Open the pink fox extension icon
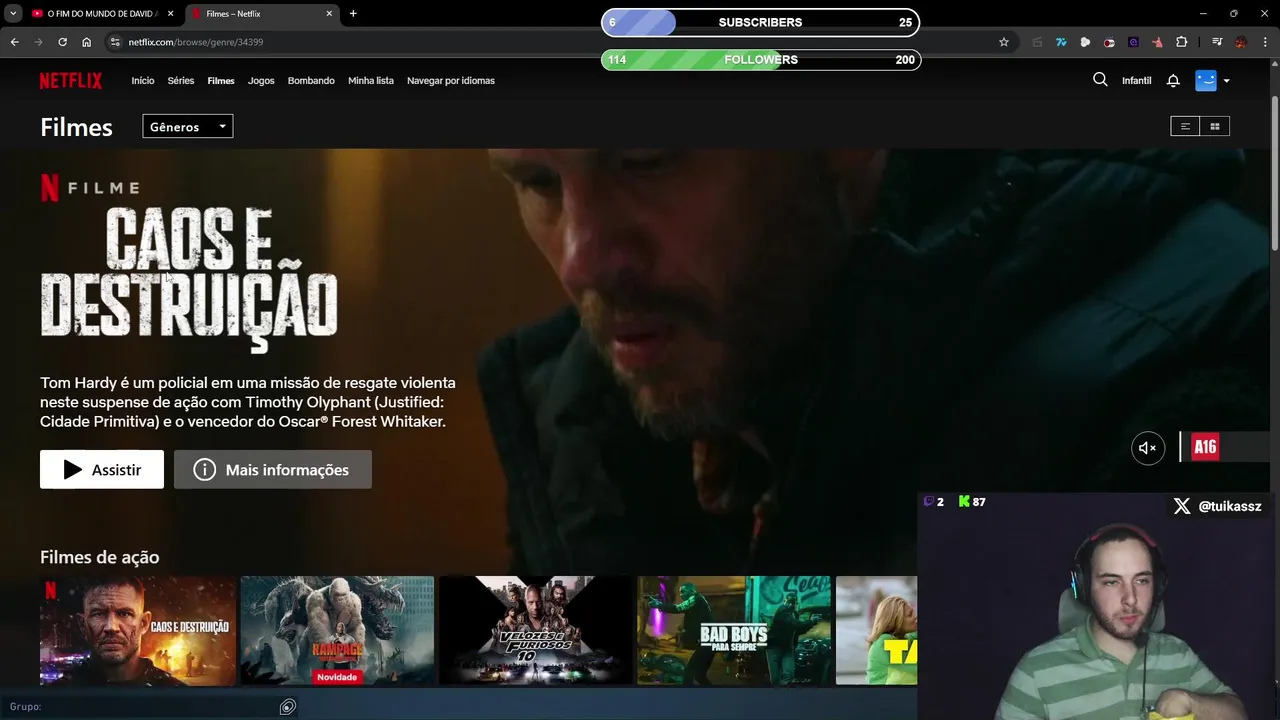 pyautogui.click(x=1157, y=42)
